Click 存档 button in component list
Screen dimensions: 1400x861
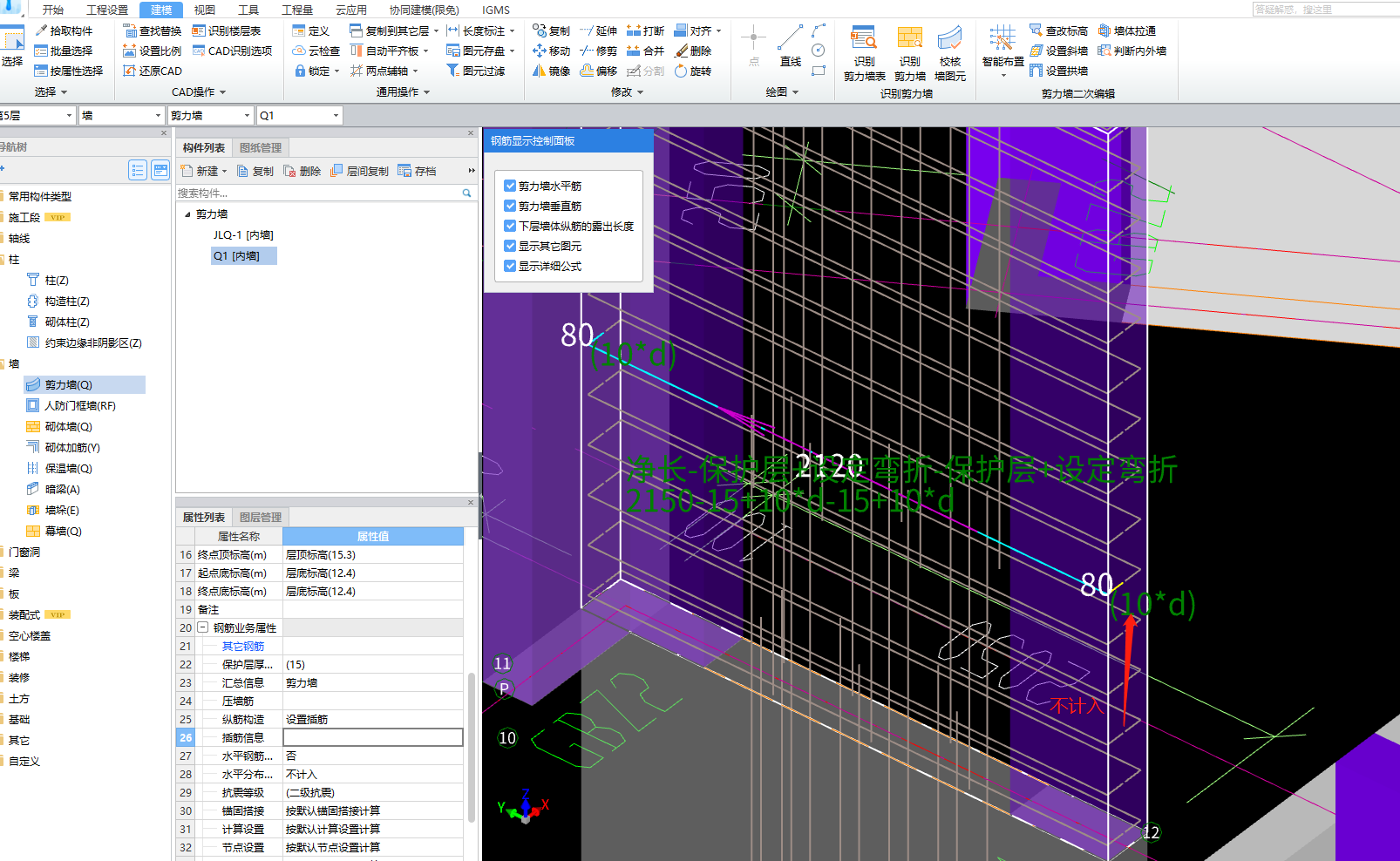pos(417,171)
